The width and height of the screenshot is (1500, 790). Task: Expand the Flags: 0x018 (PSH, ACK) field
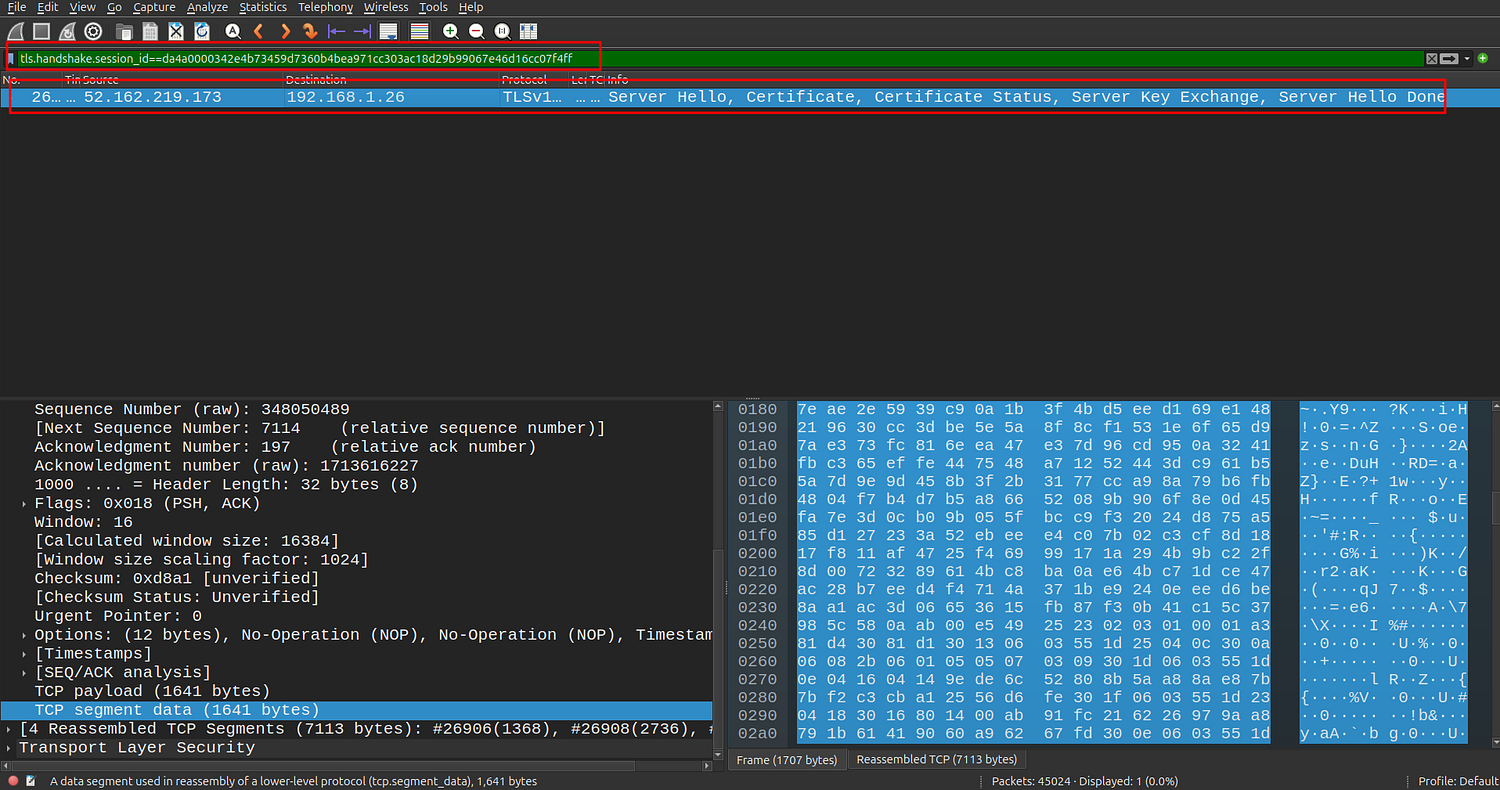[25, 503]
